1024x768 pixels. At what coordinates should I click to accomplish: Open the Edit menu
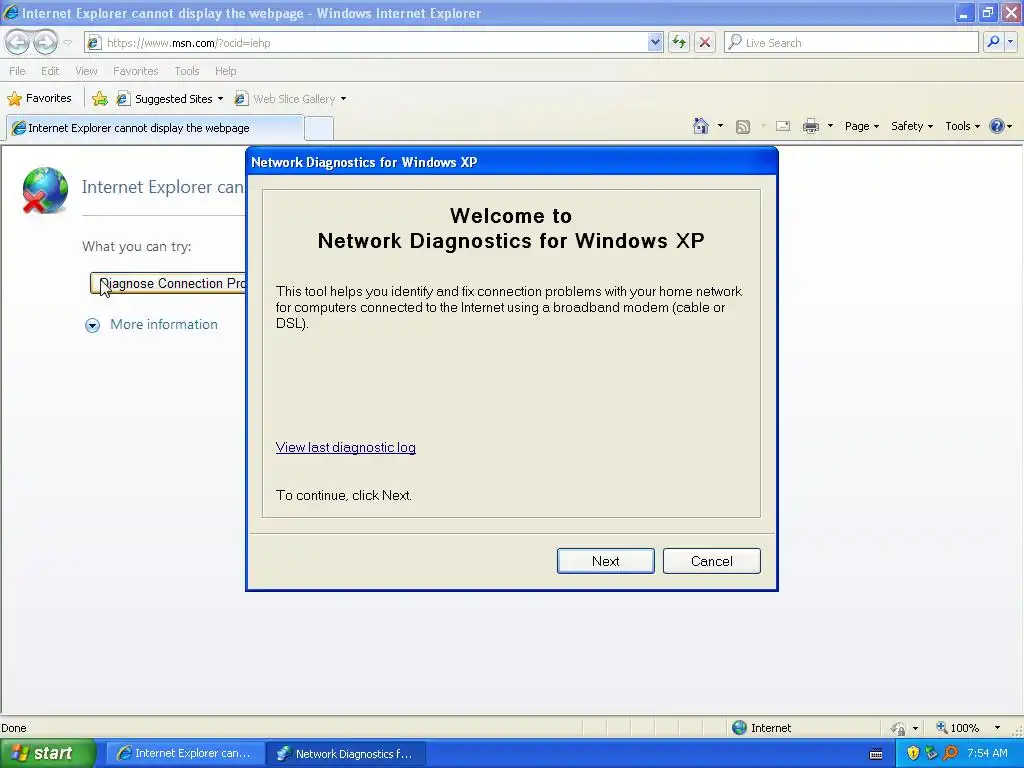pos(50,71)
